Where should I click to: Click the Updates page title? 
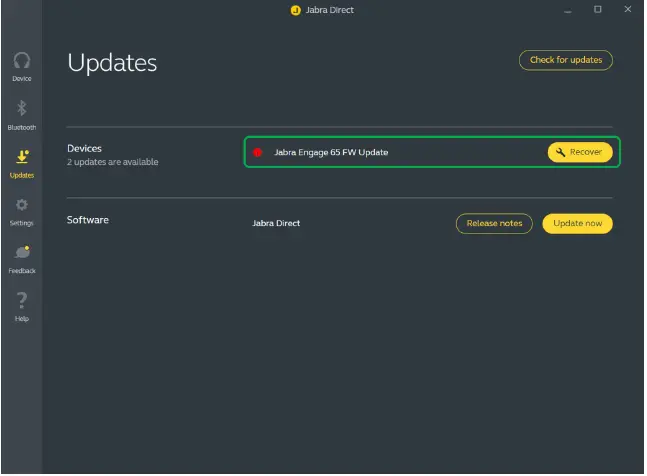click(x=112, y=63)
